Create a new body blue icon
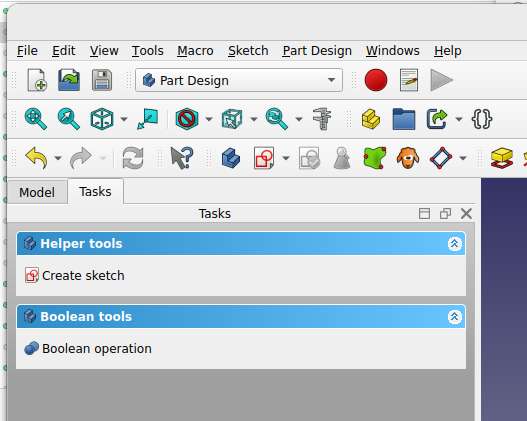 [x=231, y=158]
